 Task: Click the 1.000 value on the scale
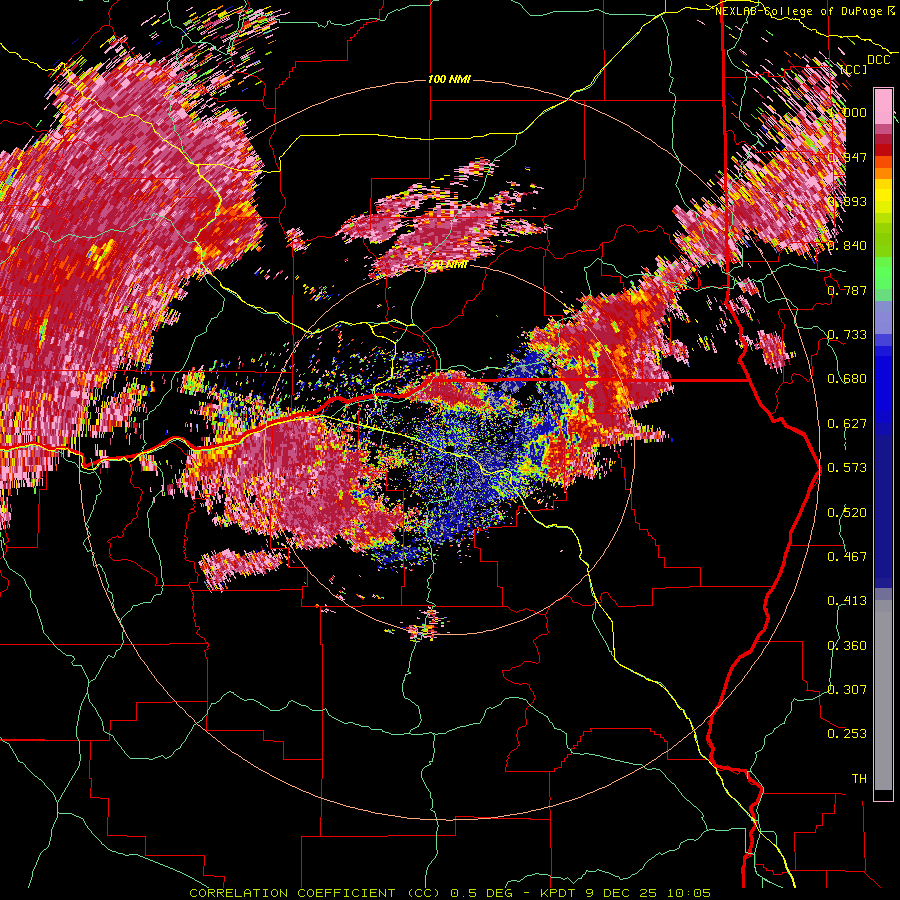(847, 112)
